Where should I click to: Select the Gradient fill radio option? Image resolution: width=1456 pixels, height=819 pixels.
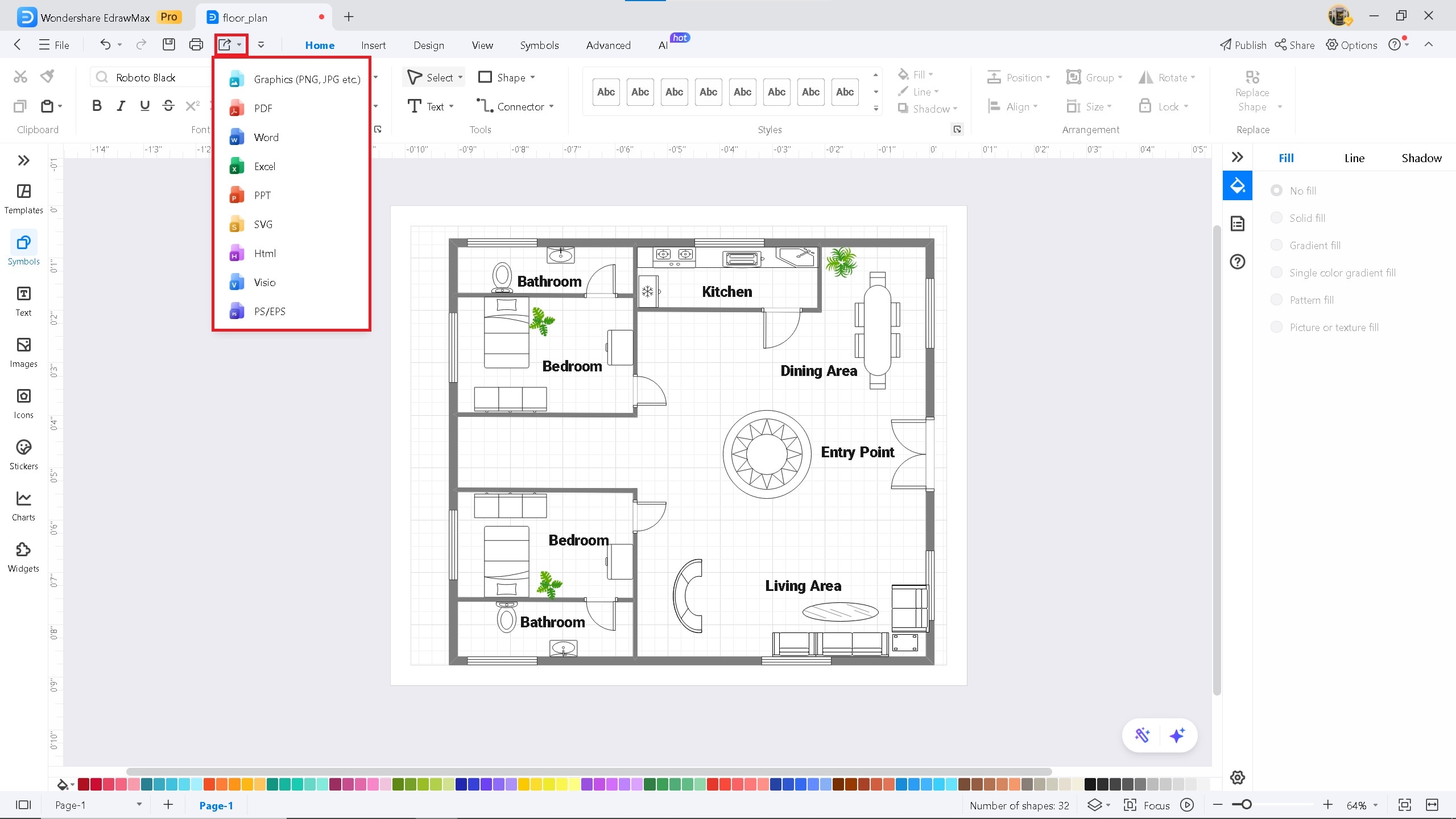coord(1277,245)
